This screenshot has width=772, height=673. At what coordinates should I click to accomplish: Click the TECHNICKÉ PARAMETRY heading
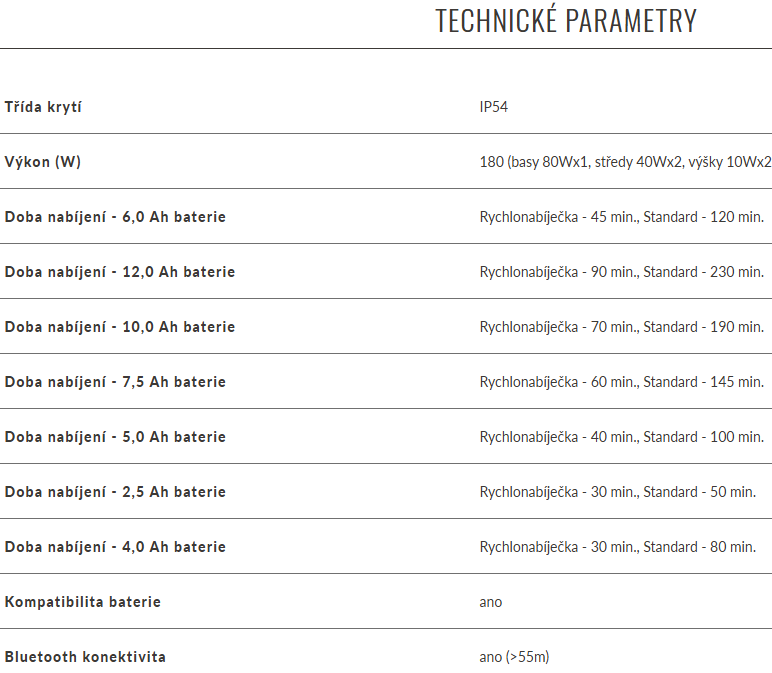[566, 21]
